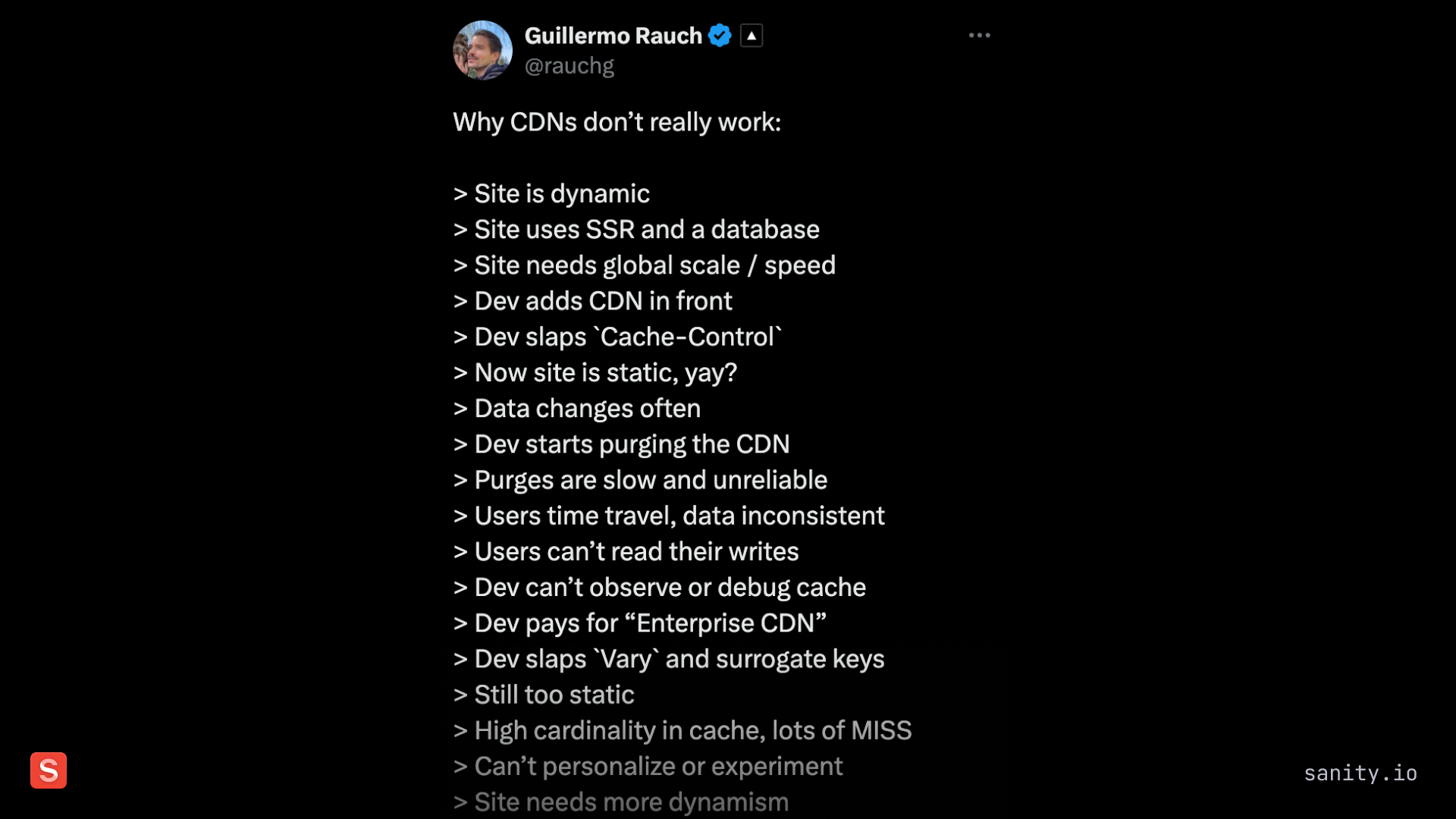Viewport: 1456px width, 819px height.
Task: Open the three-dot more options menu
Action: [978, 35]
